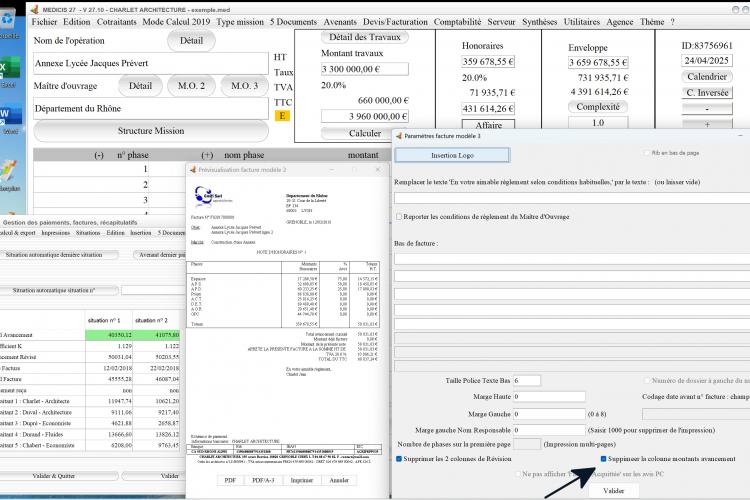Click the Insertion Logo button

pos(452,156)
